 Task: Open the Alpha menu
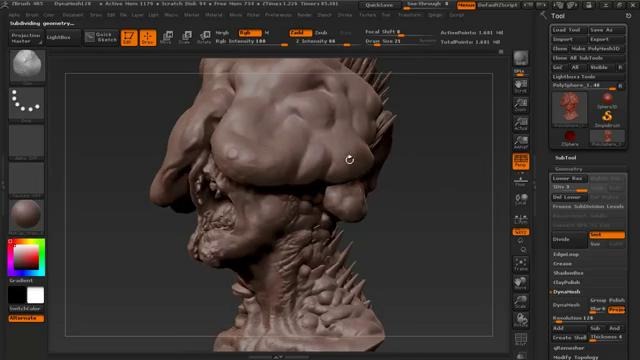coord(14,15)
